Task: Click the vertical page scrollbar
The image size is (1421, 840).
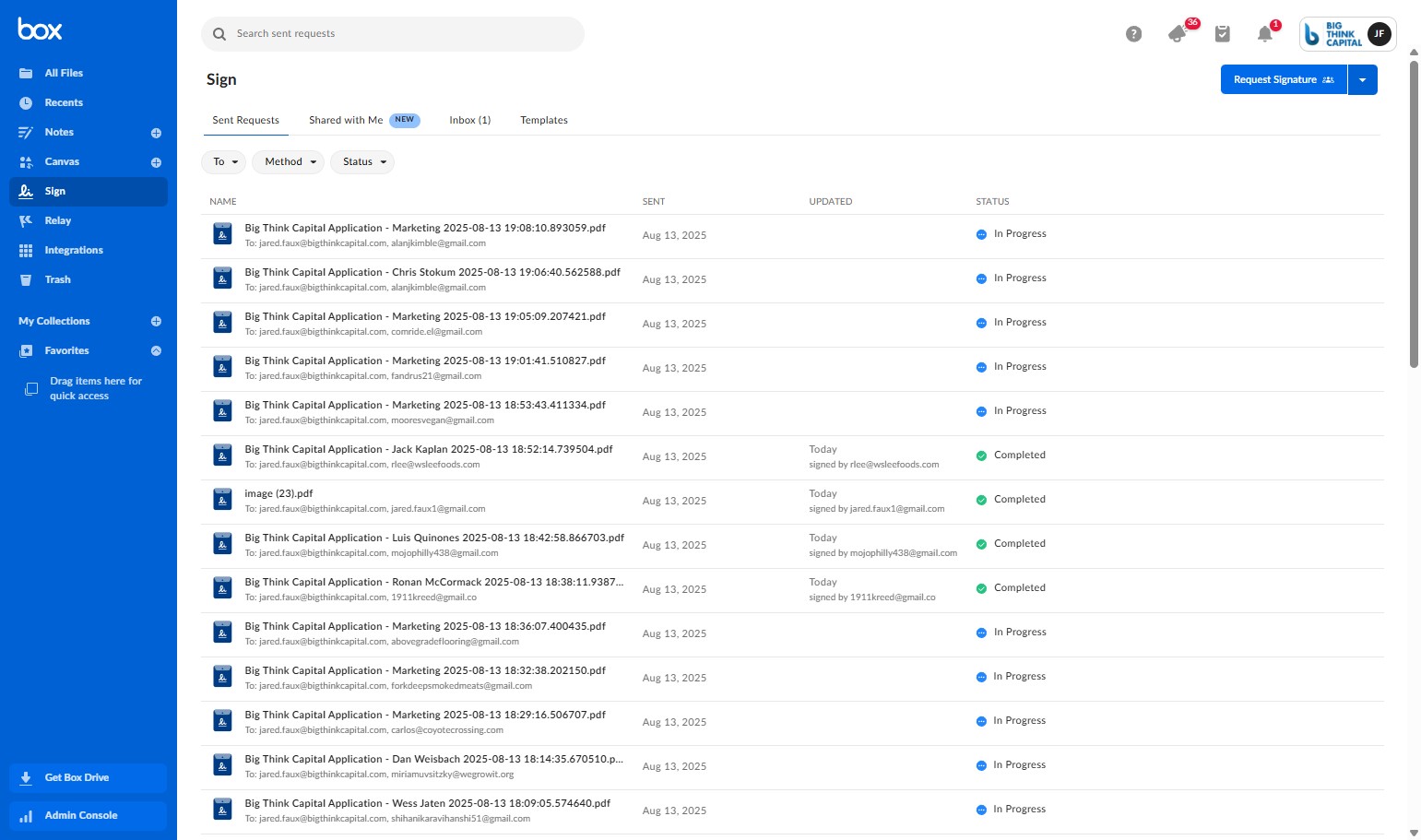Action: 1414,214
